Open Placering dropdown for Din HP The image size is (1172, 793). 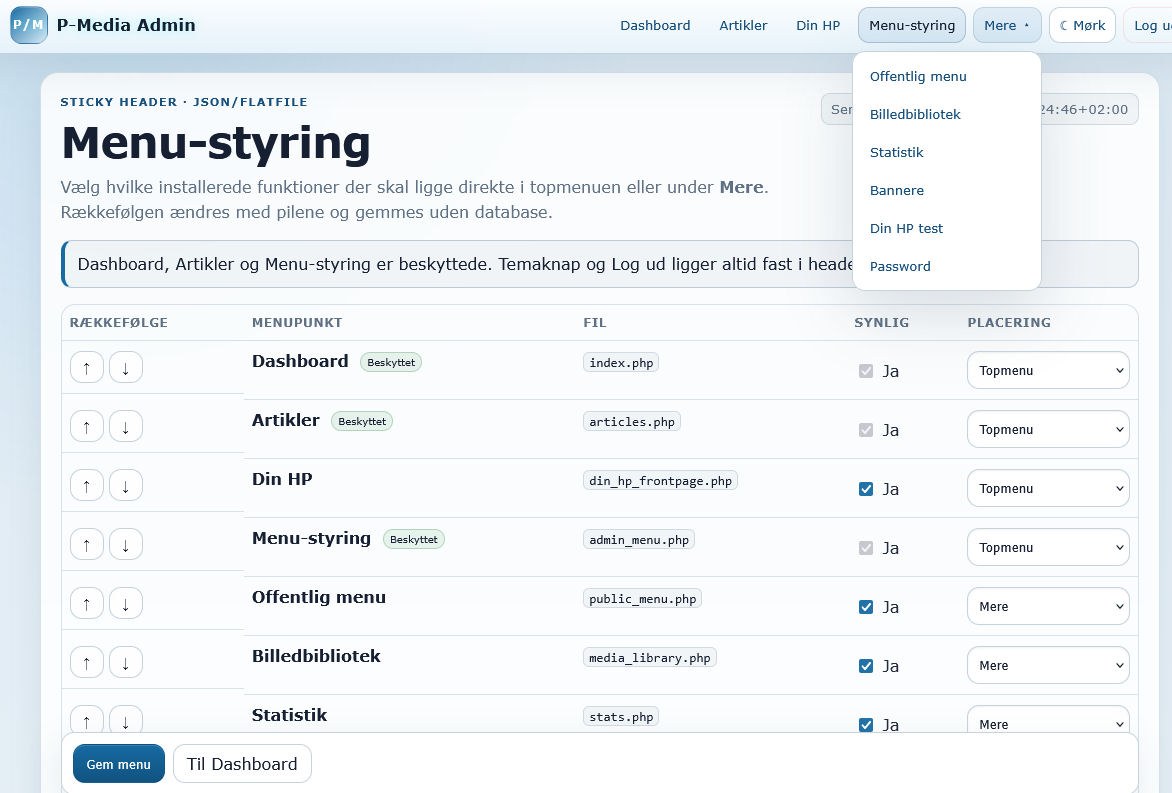1048,488
